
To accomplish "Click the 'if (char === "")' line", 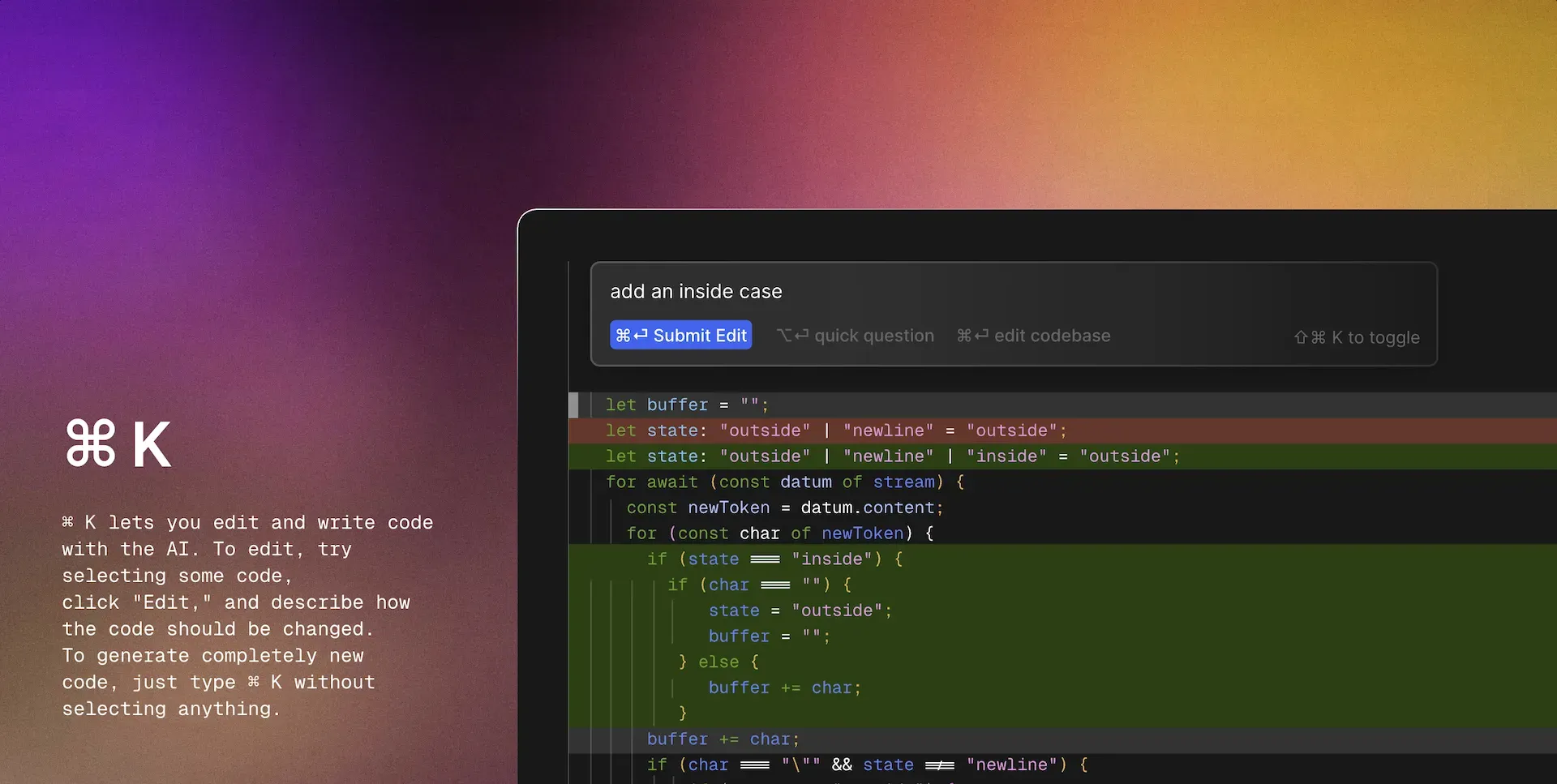I will pos(759,585).
